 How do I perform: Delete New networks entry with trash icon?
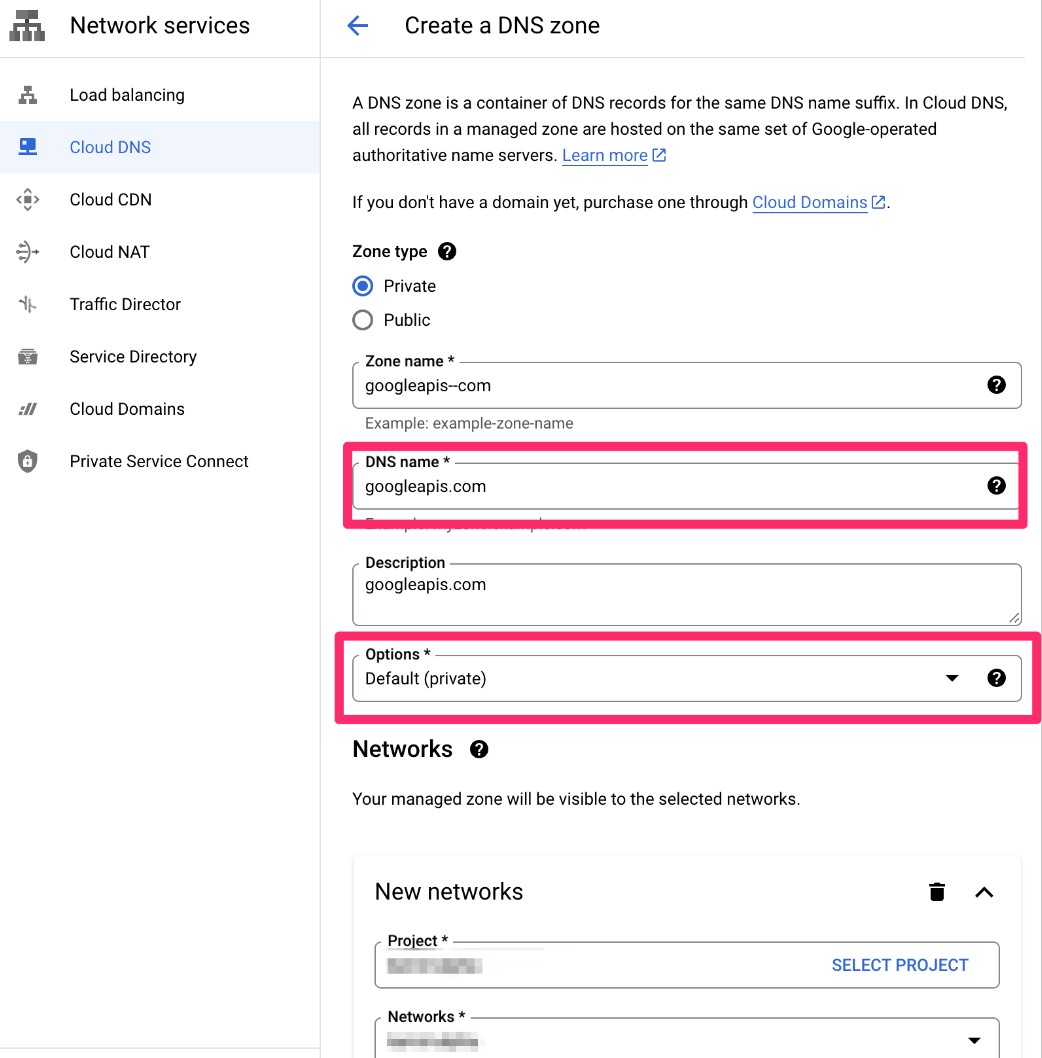coord(937,892)
